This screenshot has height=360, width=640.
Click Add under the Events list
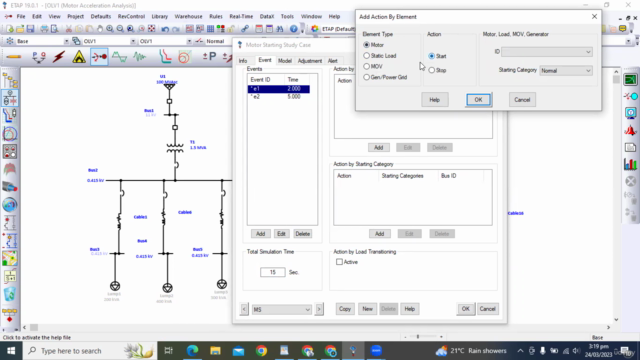coord(260,234)
